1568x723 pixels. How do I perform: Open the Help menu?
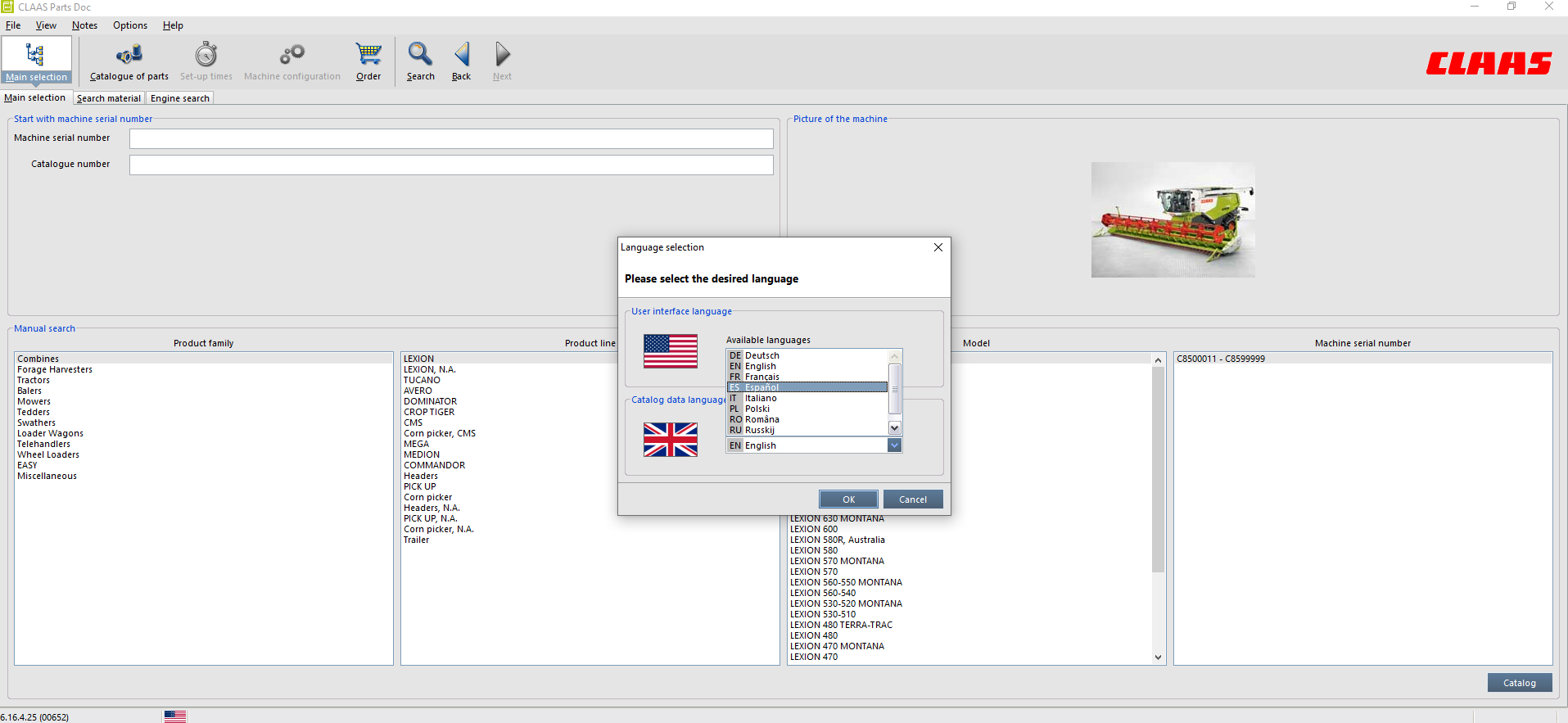point(173,25)
